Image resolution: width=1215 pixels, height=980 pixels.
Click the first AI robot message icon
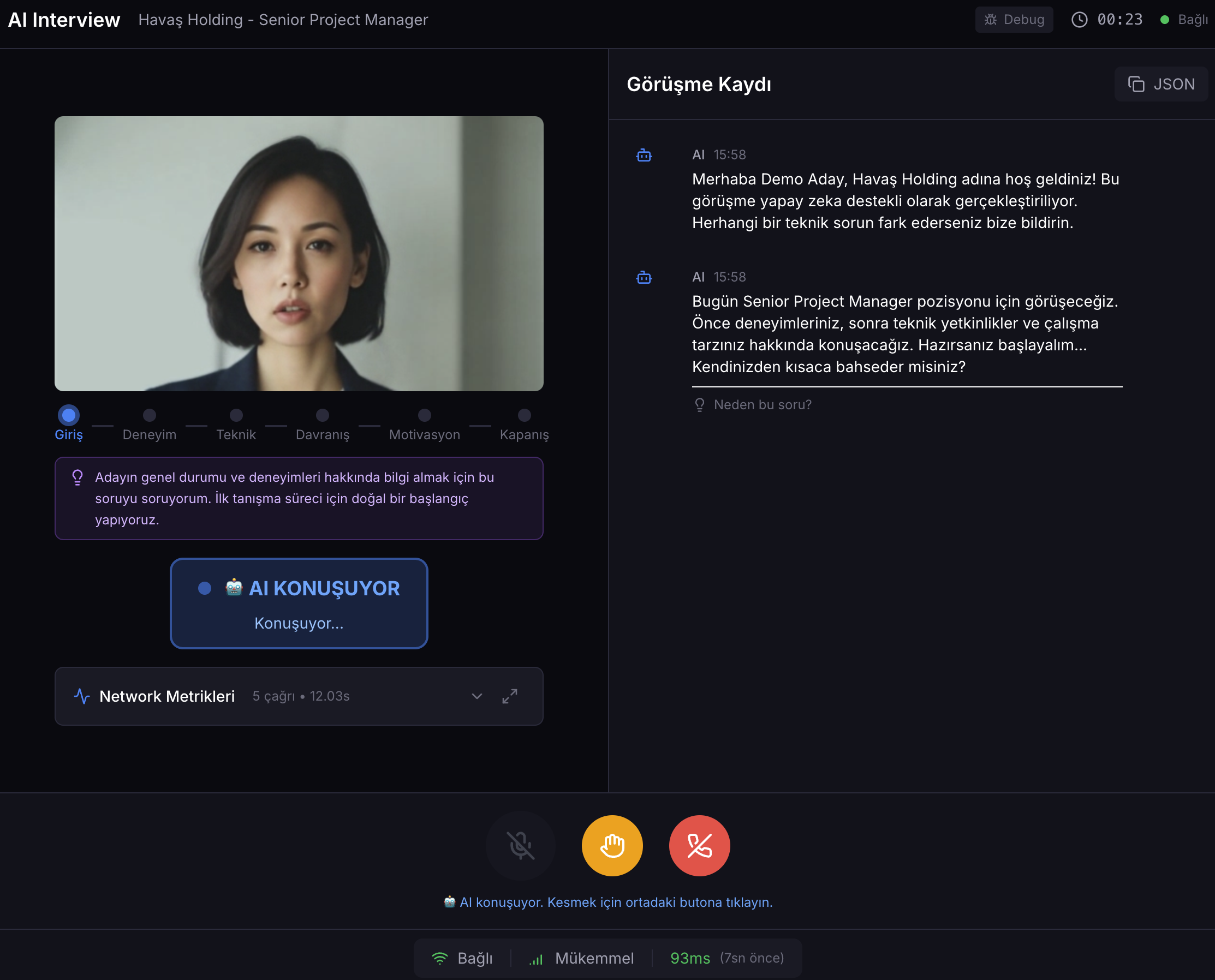644,156
